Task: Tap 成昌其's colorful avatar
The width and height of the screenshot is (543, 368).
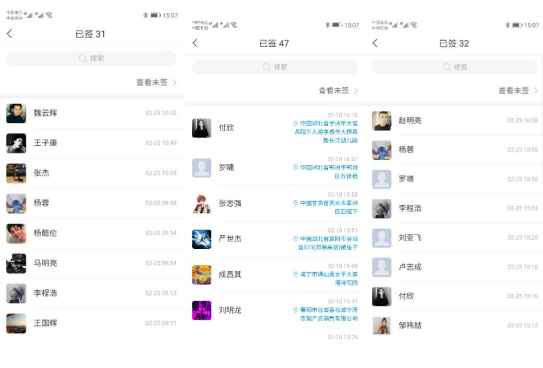Action: pos(202,275)
